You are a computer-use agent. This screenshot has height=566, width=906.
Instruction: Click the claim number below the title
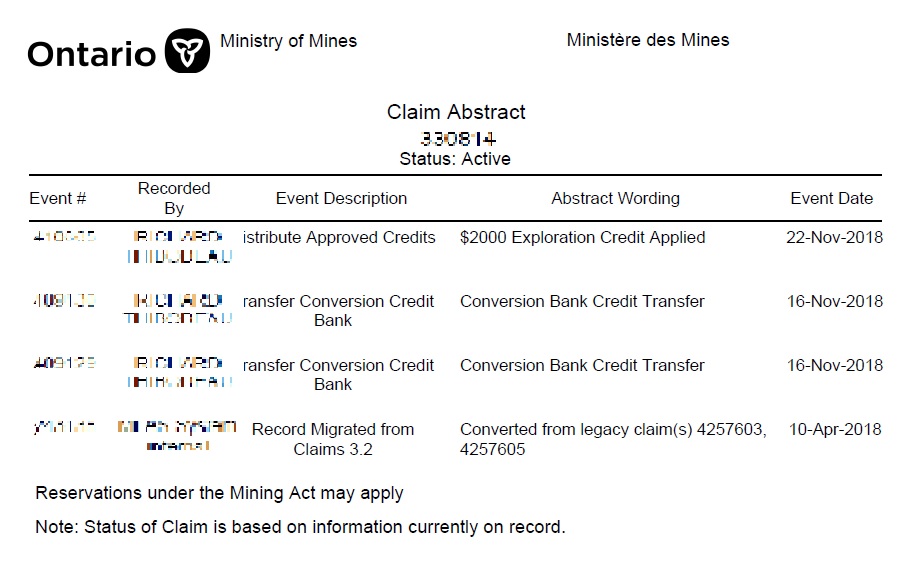point(458,138)
